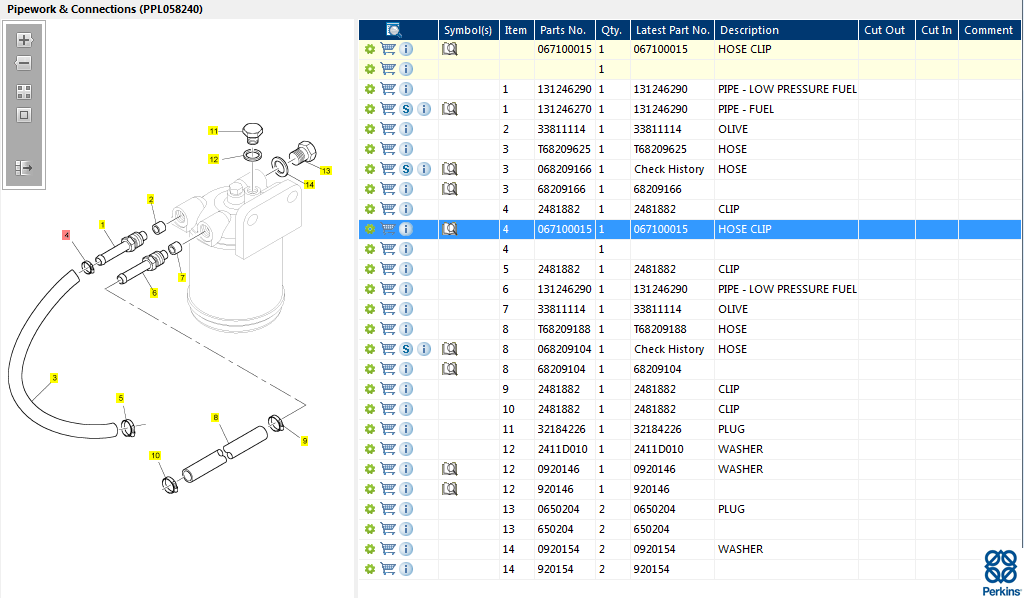Open info icon on the 650204 row

click(x=406, y=529)
